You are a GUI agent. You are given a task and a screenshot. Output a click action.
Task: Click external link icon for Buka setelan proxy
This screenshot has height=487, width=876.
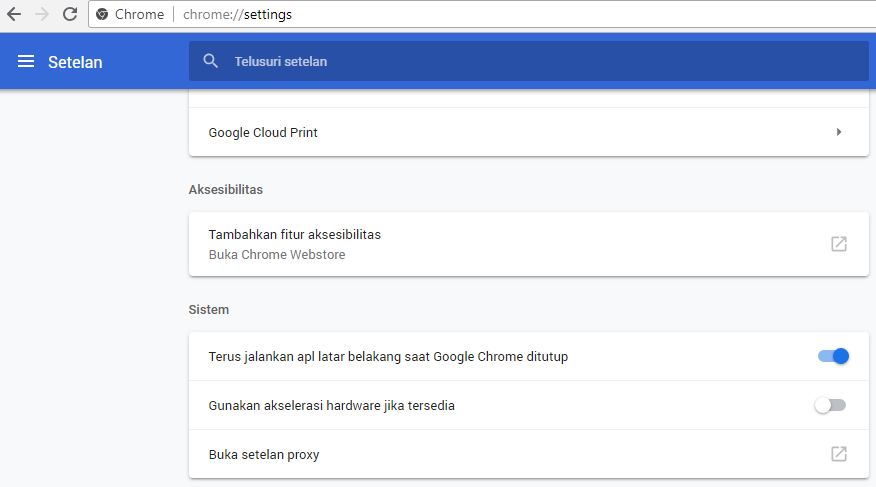click(839, 454)
